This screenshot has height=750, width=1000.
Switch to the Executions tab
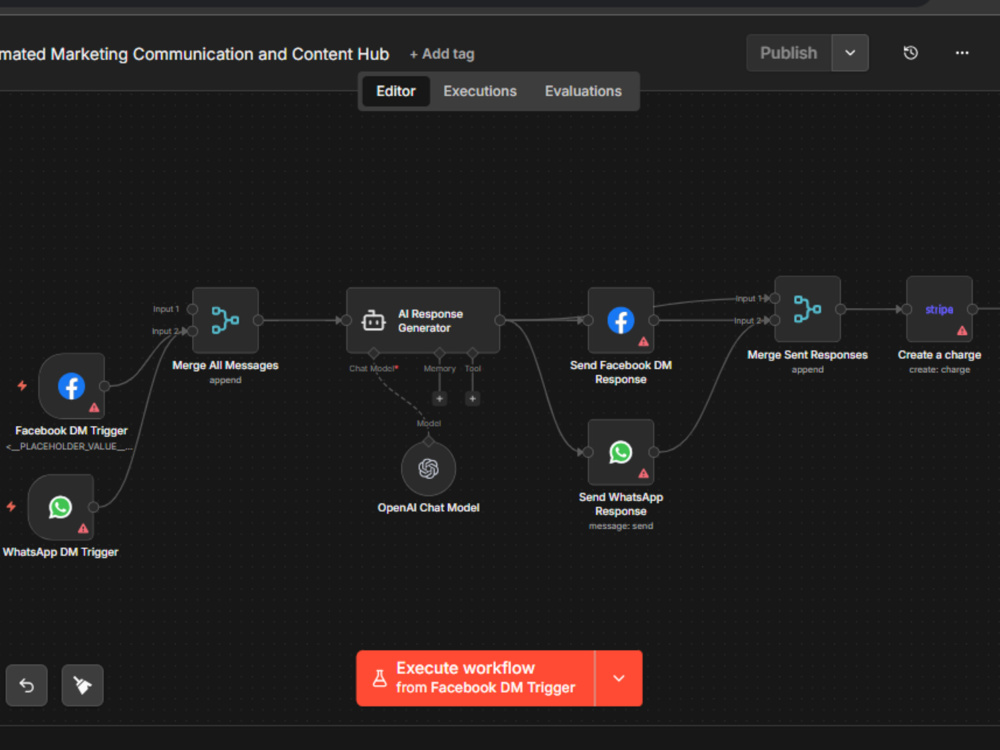(480, 91)
